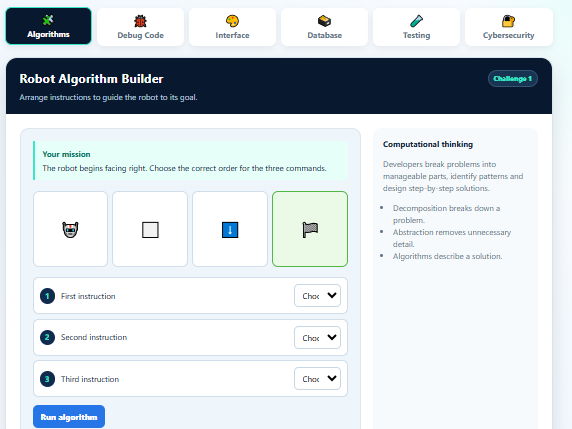Click the robot face grid tile
Image resolution: width=572 pixels, height=429 pixels.
70,229
